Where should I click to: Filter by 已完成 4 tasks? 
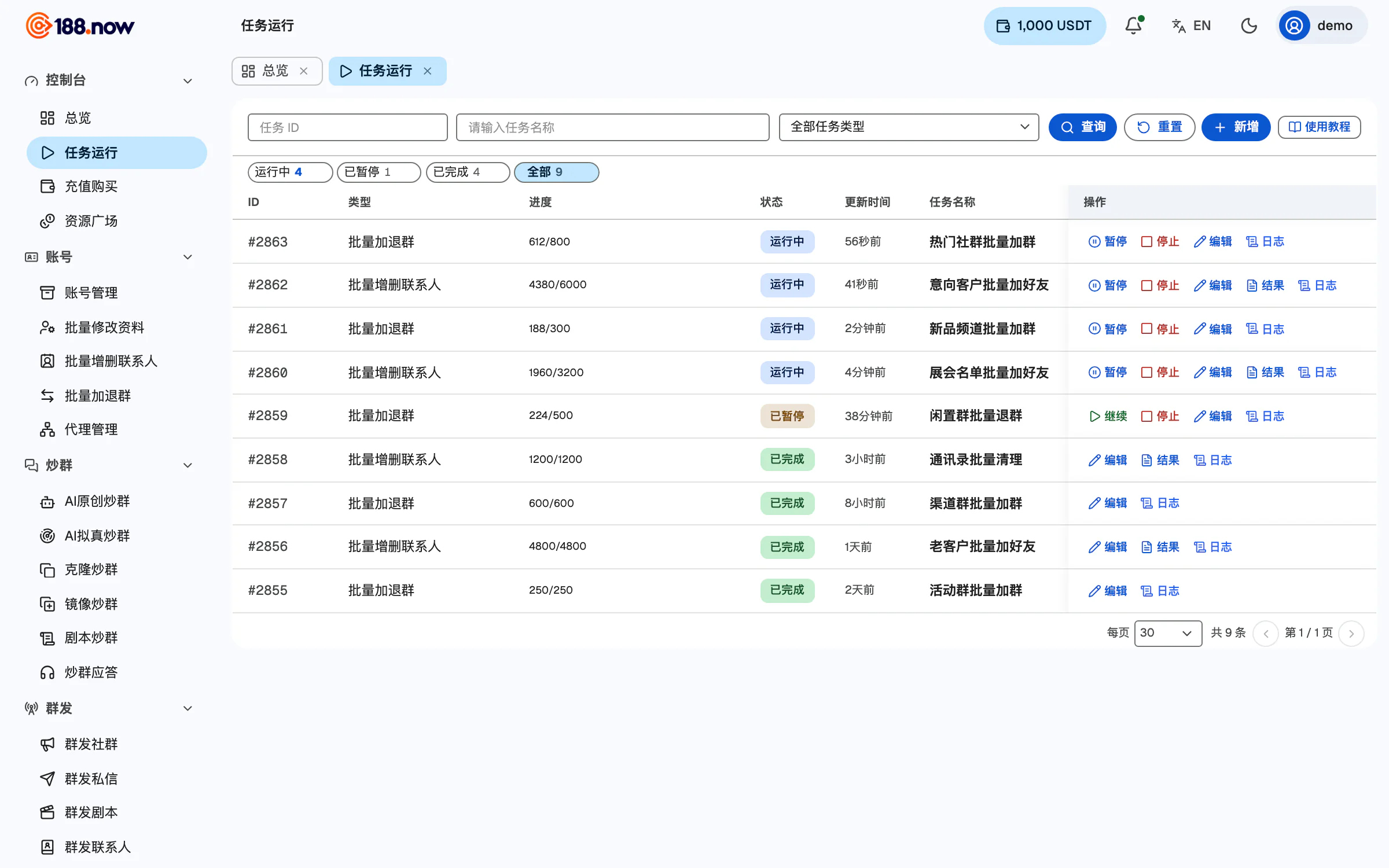(x=468, y=172)
